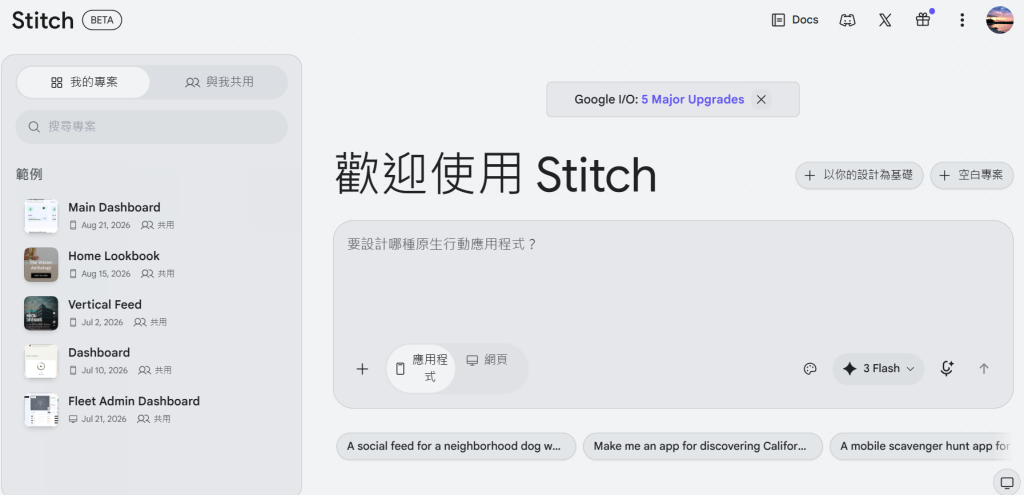The image size is (1024, 495).
Task: Open the X (Twitter) icon
Action: 885,20
